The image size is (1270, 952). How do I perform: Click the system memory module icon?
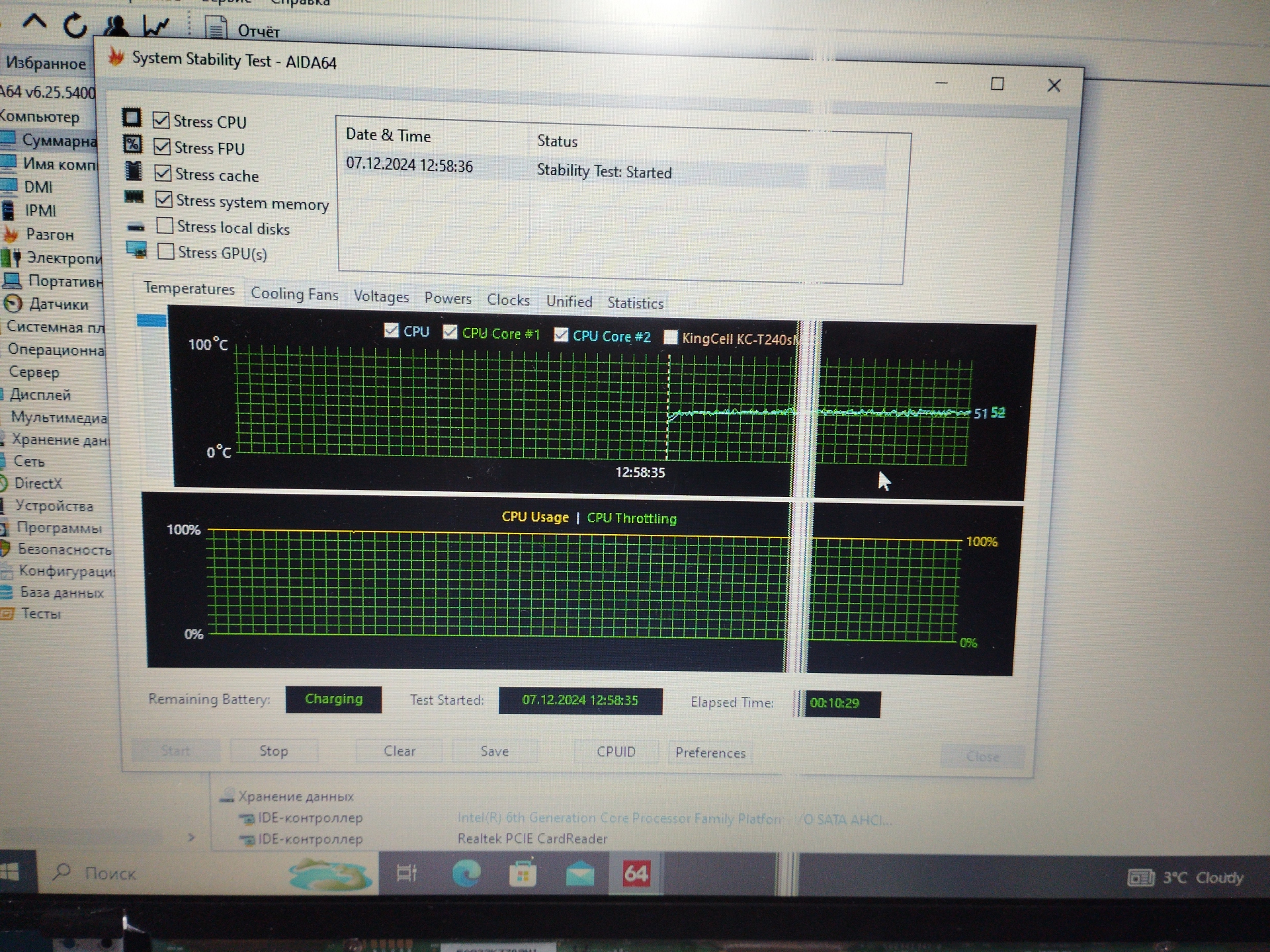pyautogui.click(x=134, y=196)
